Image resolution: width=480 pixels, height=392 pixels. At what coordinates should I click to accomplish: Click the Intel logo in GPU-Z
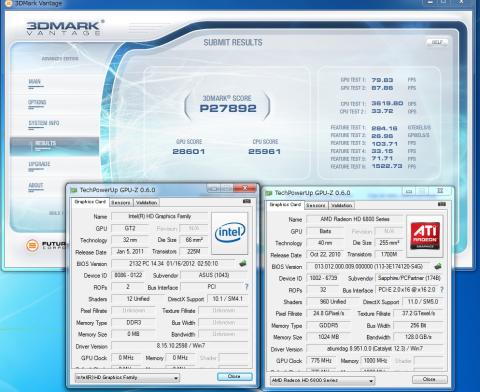click(x=230, y=233)
